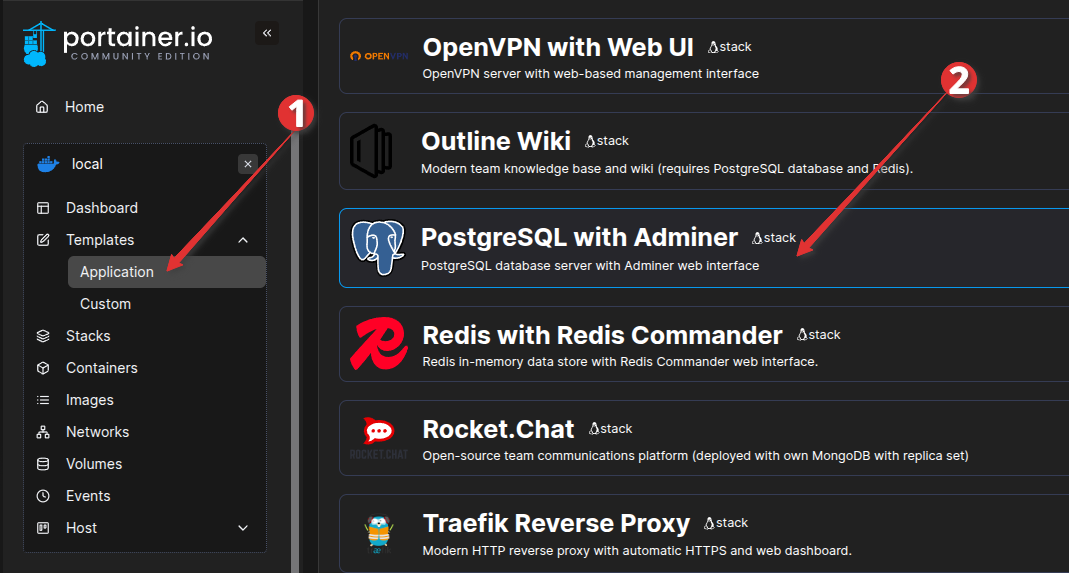This screenshot has width=1069, height=573.
Task: Click 'PostgreSQL database server with Adminer web interface'
Action: tap(590, 266)
